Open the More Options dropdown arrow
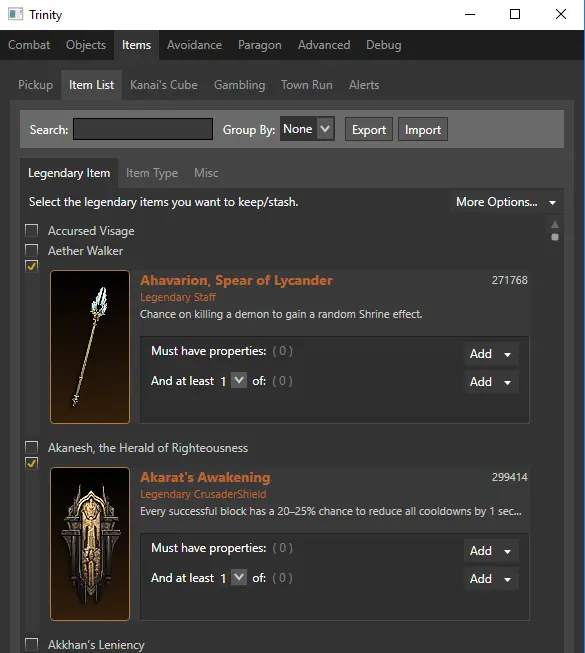The width and height of the screenshot is (585, 653). point(552,203)
